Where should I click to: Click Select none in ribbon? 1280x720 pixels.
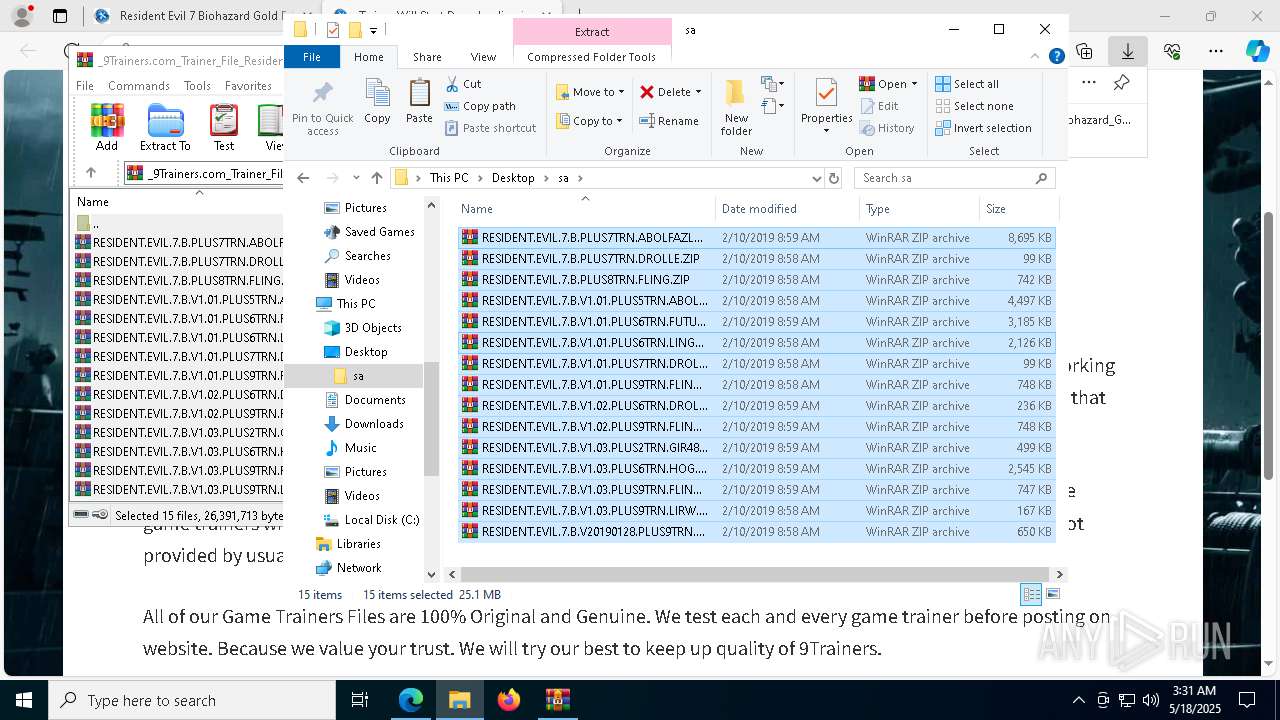[974, 106]
